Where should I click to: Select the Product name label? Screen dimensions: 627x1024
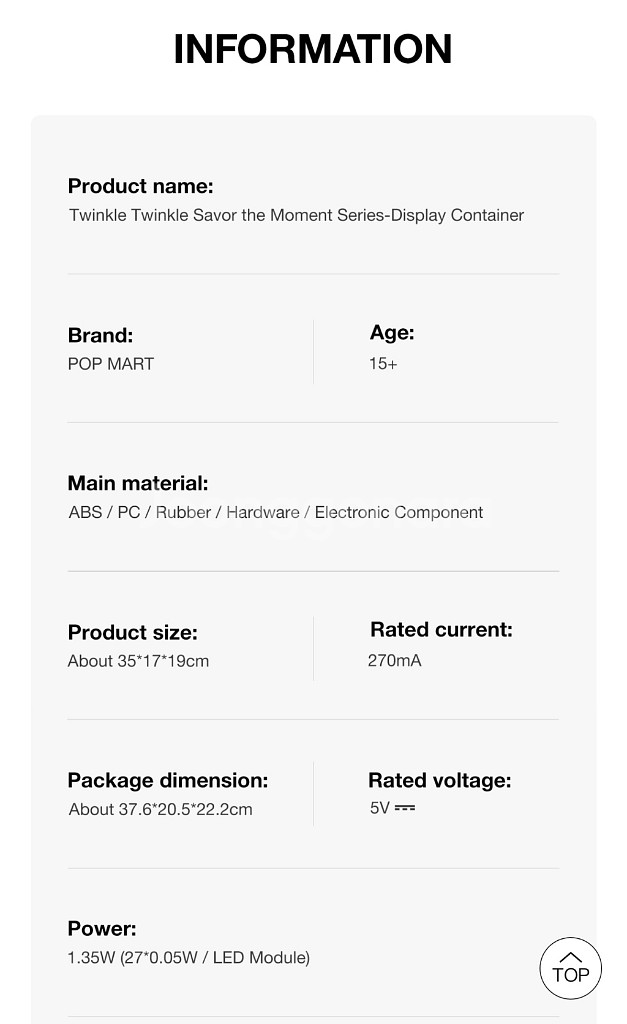tap(140, 186)
